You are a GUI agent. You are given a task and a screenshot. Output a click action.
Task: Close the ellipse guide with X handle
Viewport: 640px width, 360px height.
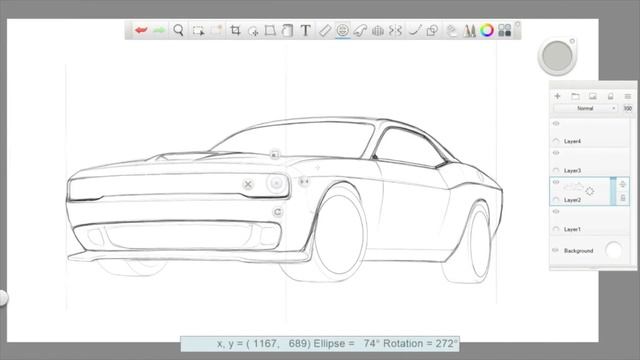coord(248,184)
